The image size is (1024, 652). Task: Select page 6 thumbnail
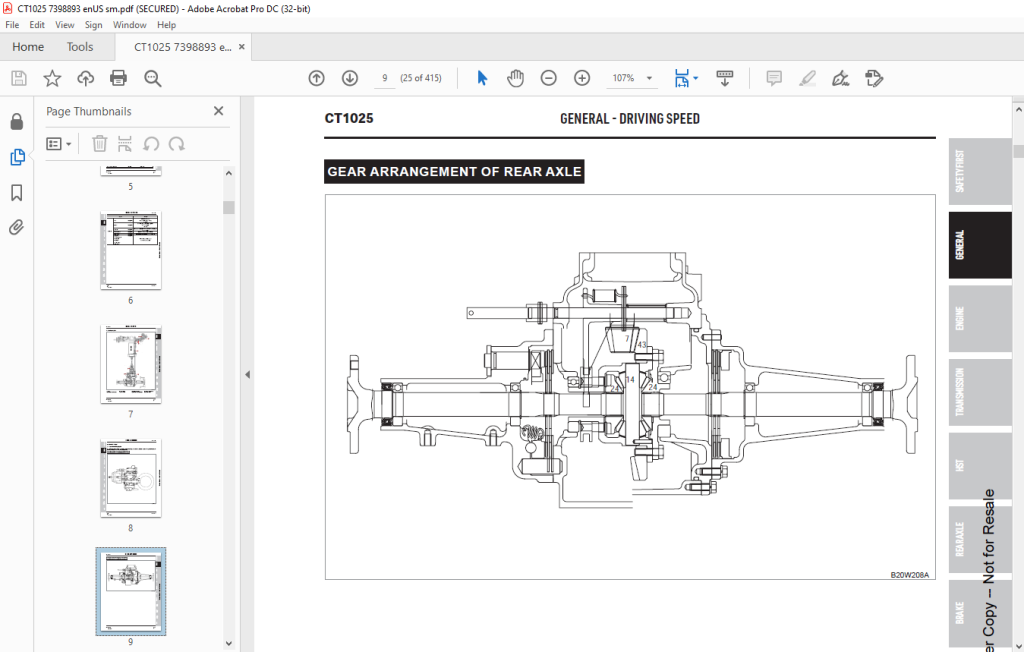coord(131,250)
